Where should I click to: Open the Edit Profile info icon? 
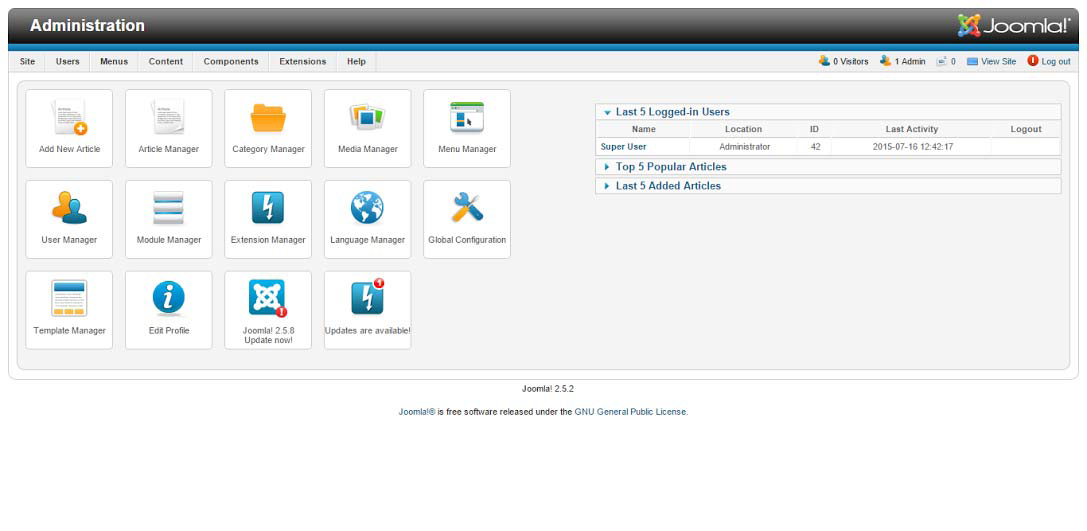[x=168, y=298]
